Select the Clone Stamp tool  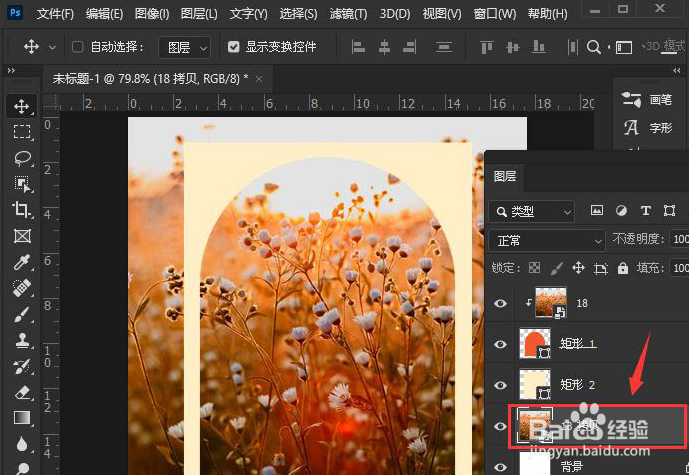pyautogui.click(x=22, y=340)
